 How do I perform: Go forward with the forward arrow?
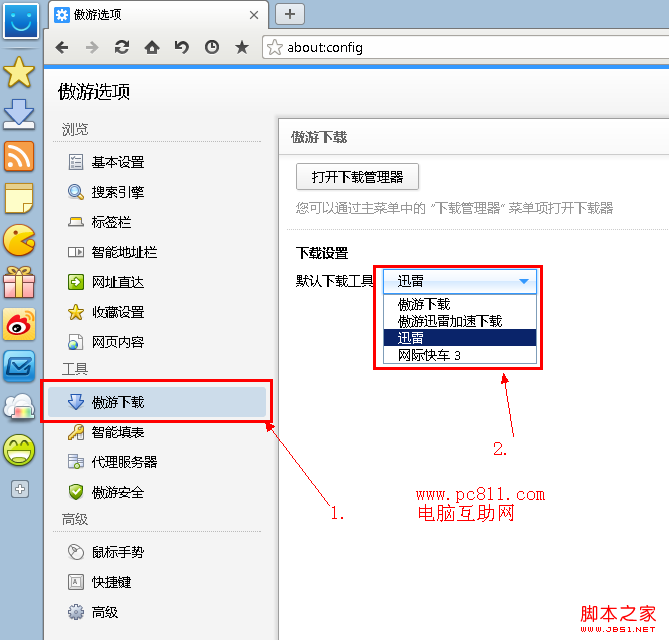[x=92, y=47]
